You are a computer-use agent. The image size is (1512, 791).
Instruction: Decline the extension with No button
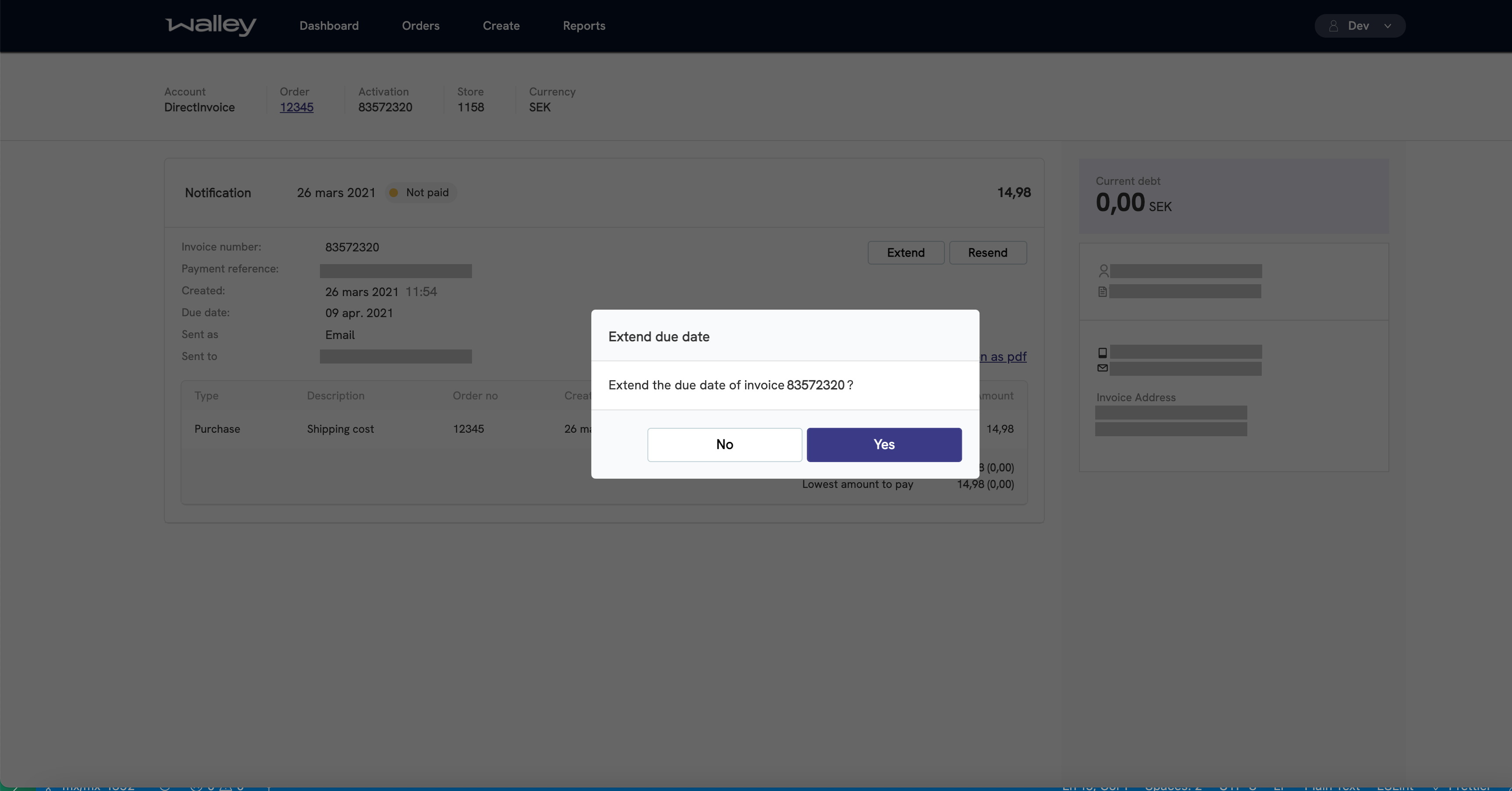click(x=724, y=444)
